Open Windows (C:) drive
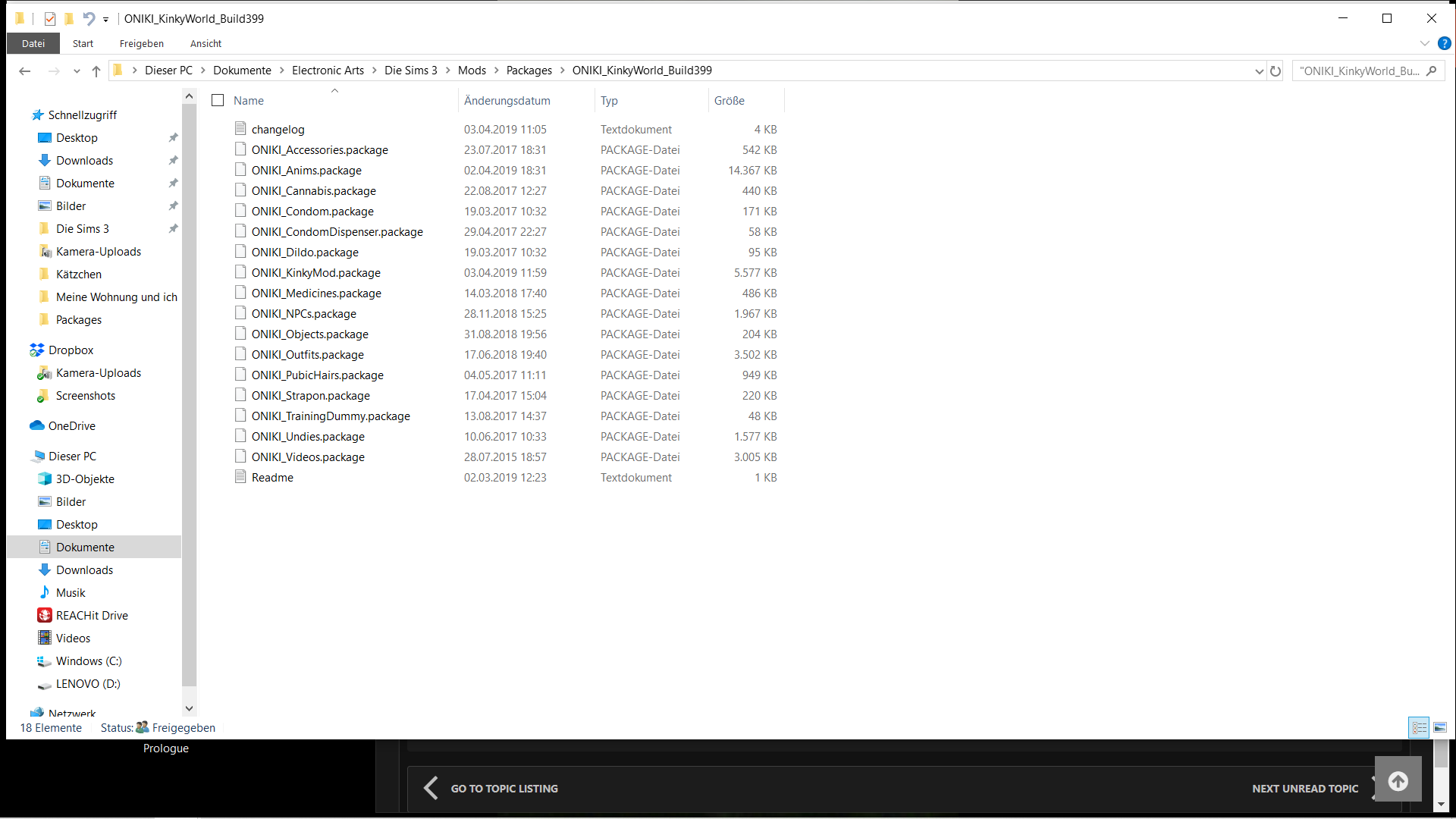The height and width of the screenshot is (819, 1456). (89, 661)
